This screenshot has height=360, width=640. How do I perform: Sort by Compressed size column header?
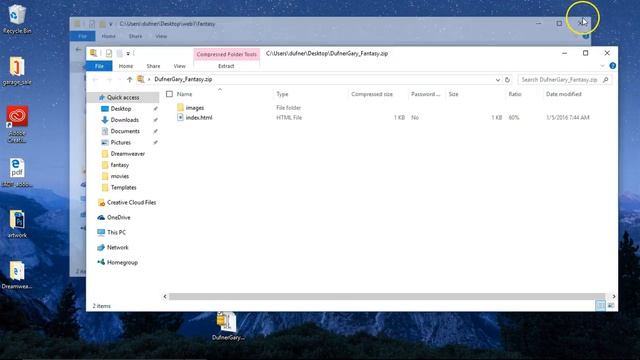click(x=372, y=94)
